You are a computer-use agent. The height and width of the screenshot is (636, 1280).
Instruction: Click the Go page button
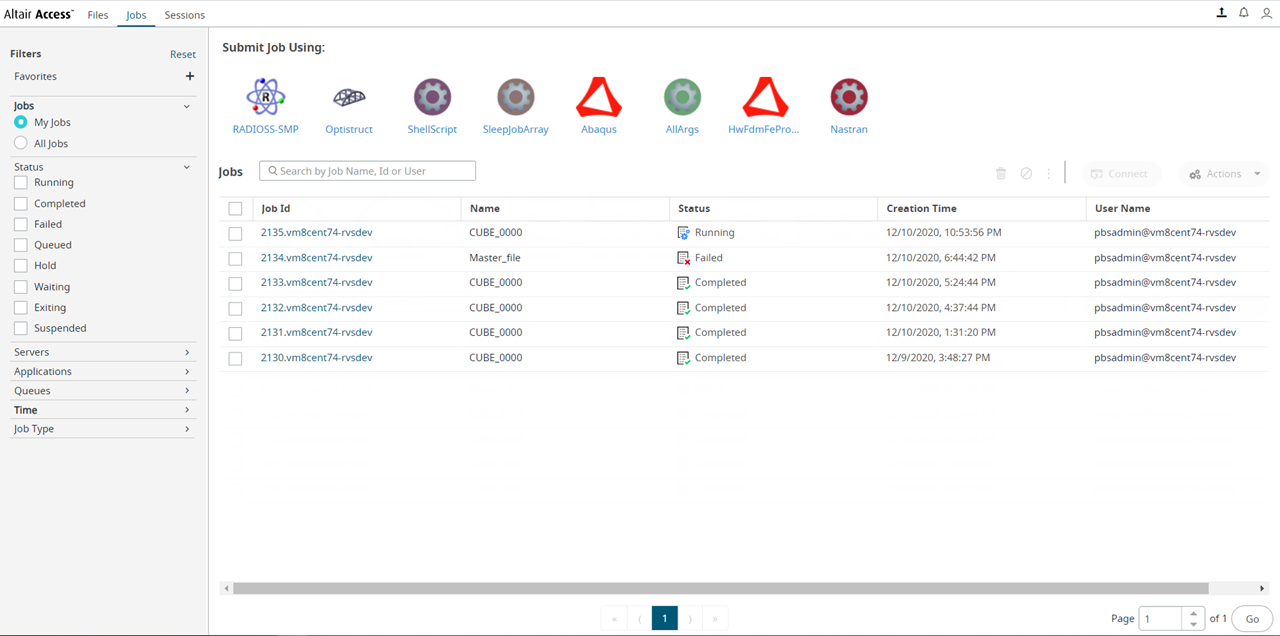[1252, 619]
